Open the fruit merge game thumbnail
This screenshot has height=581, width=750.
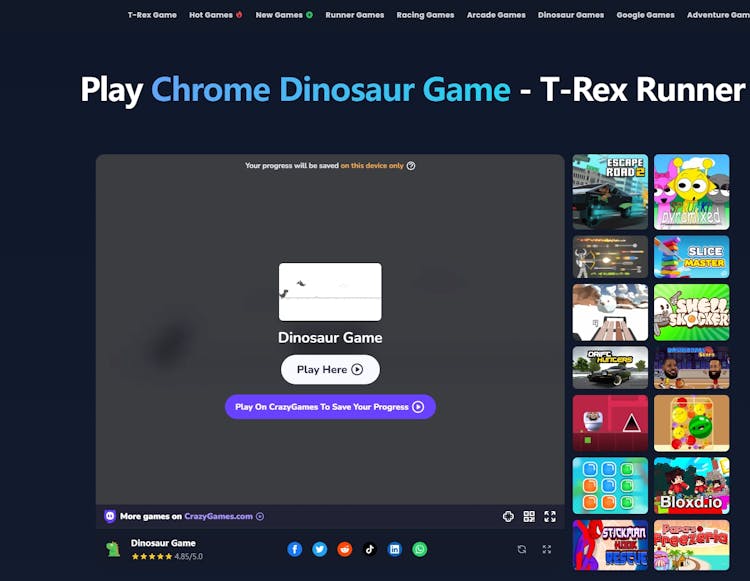pos(692,423)
